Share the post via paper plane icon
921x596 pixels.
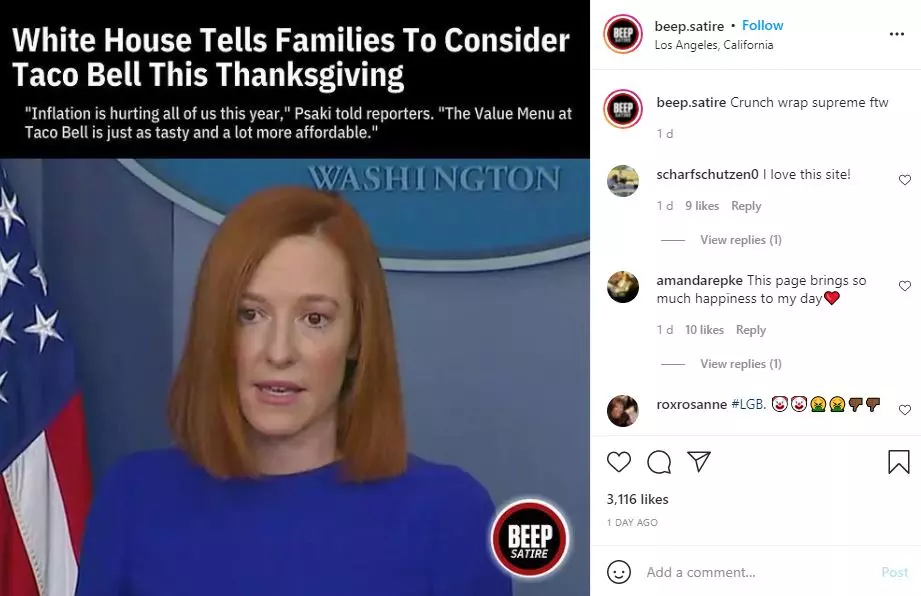tap(699, 462)
